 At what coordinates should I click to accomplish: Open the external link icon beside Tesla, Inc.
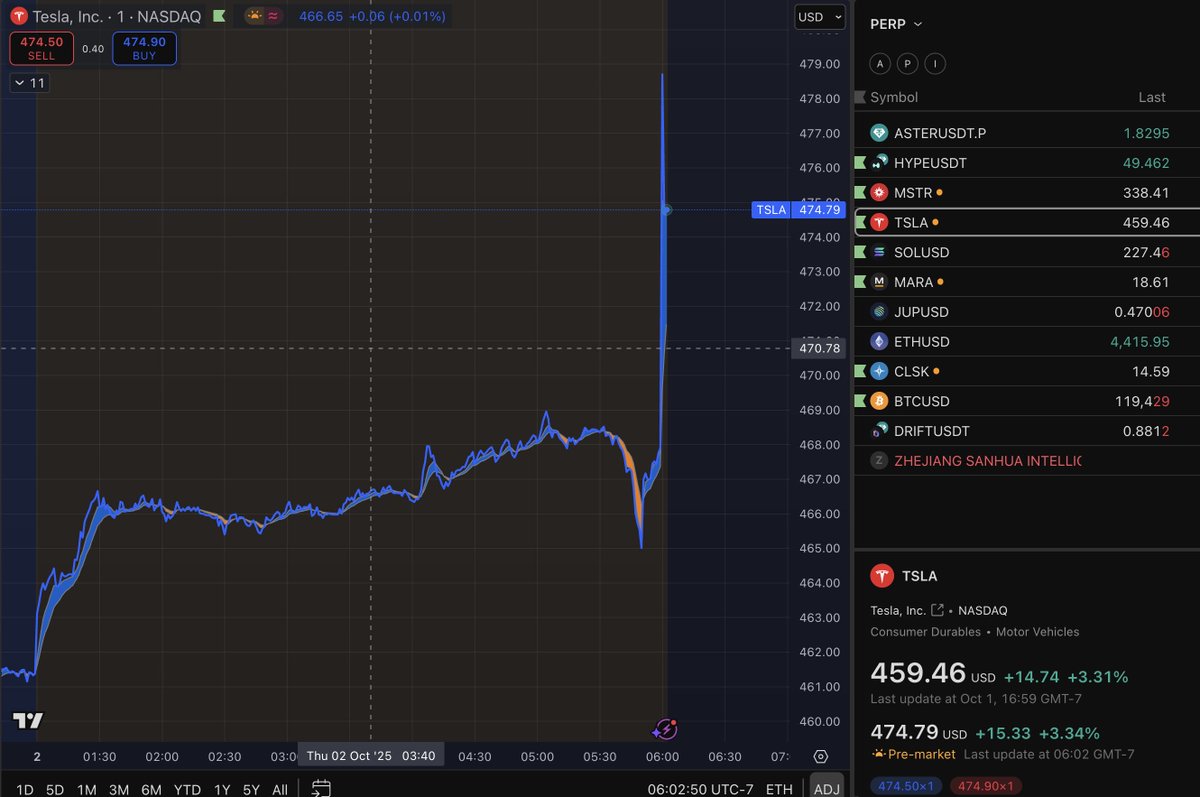tap(937, 610)
